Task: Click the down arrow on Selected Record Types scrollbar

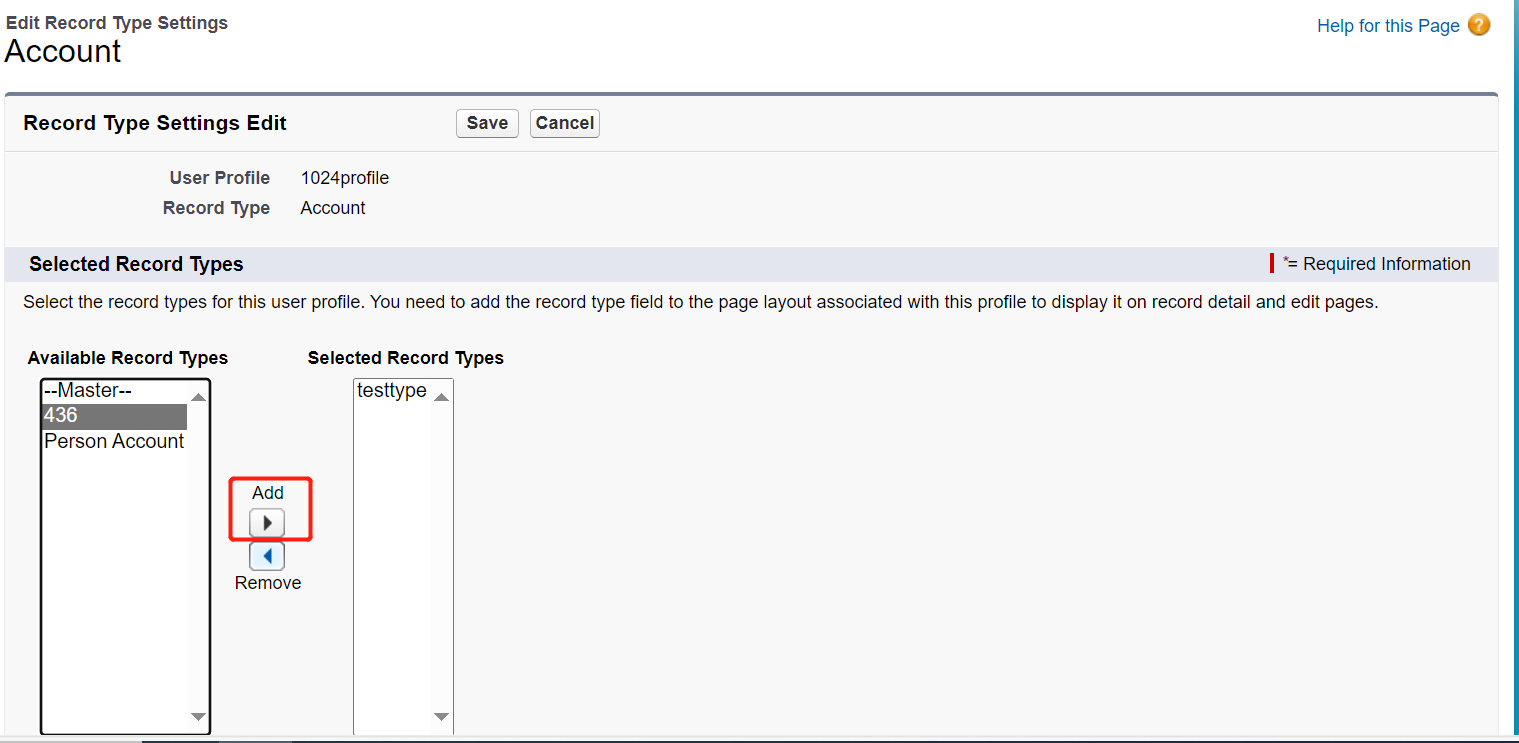Action: [x=441, y=716]
